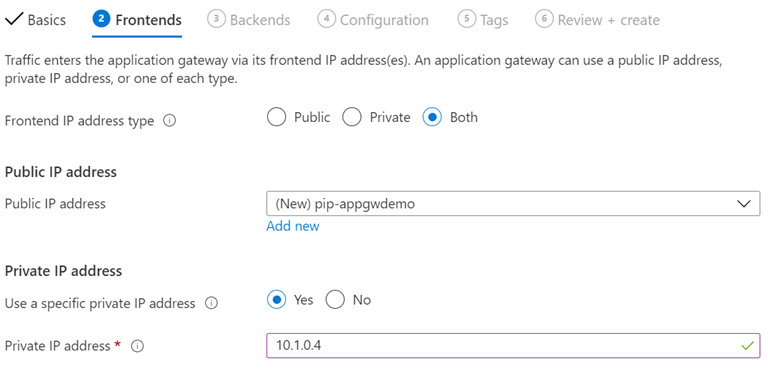Open the Backends tab
The image size is (768, 377).
click(249, 20)
